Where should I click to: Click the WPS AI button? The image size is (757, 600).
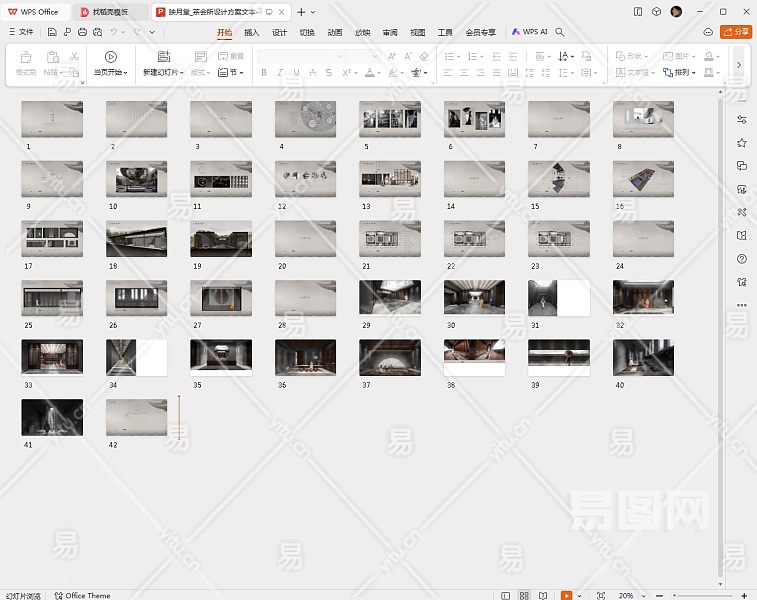[530, 32]
